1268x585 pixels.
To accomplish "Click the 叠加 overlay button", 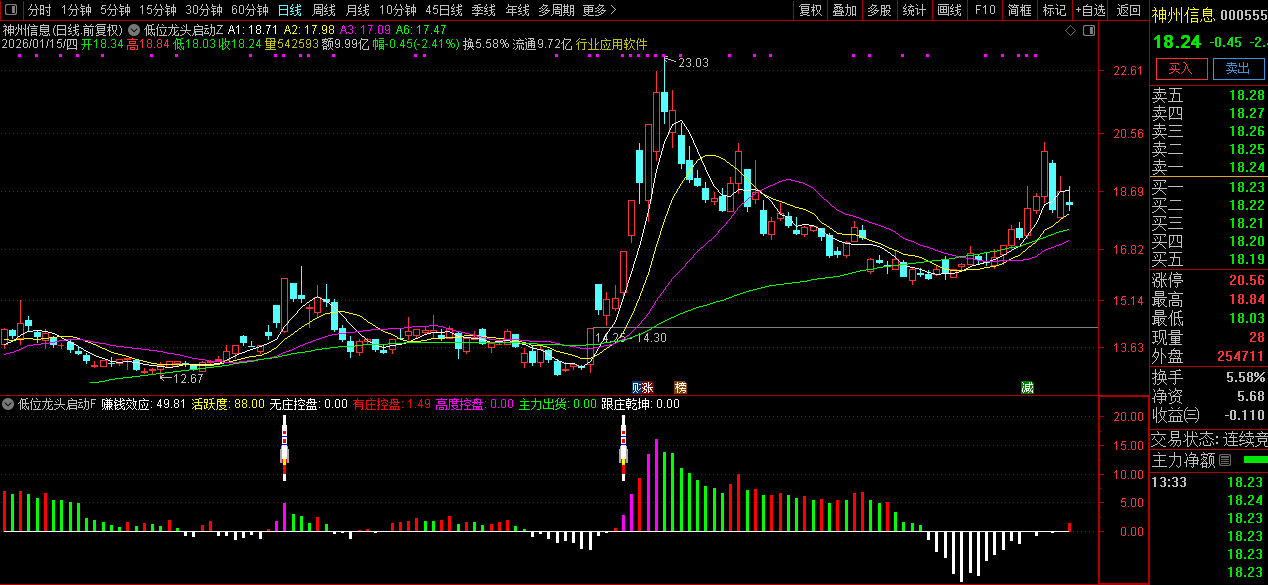I will [845, 10].
